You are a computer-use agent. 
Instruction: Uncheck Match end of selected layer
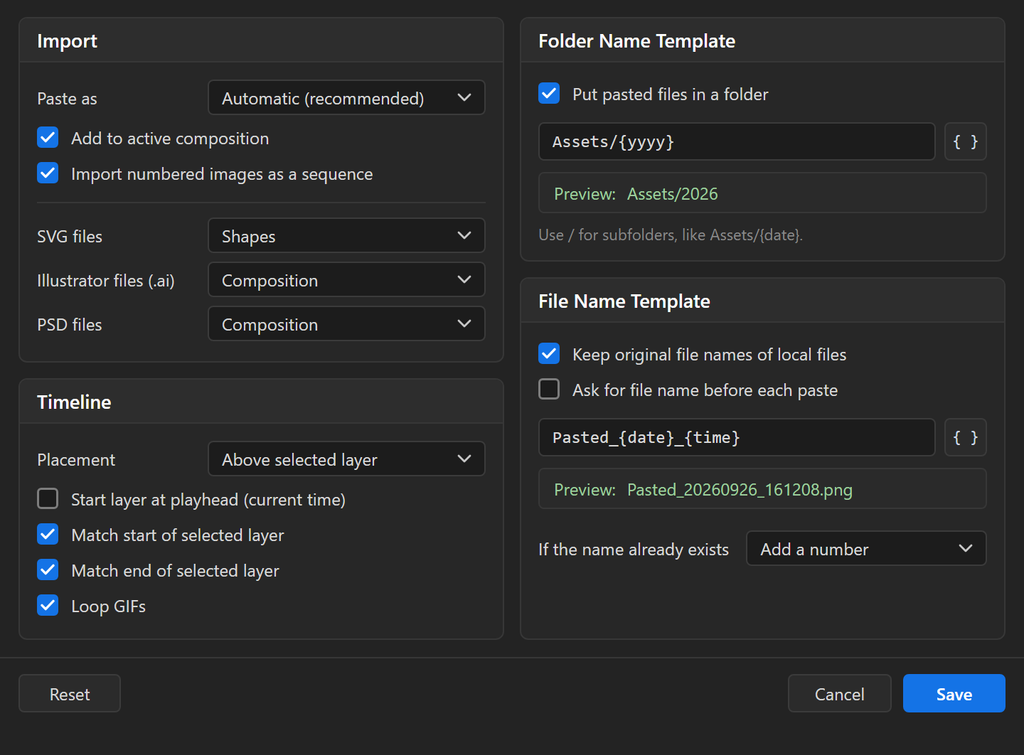tap(48, 570)
